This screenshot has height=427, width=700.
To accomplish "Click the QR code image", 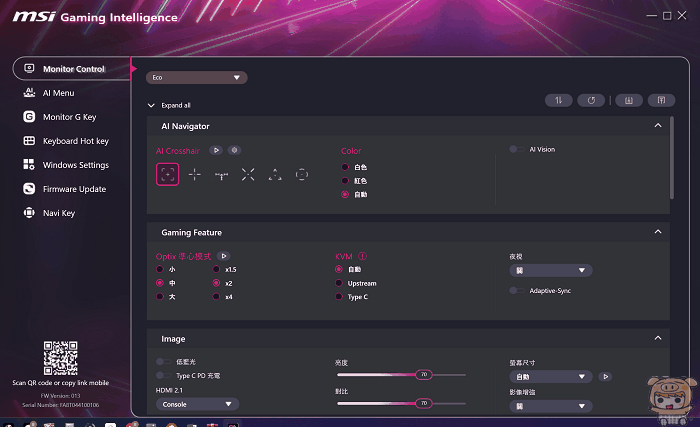I will (62, 358).
